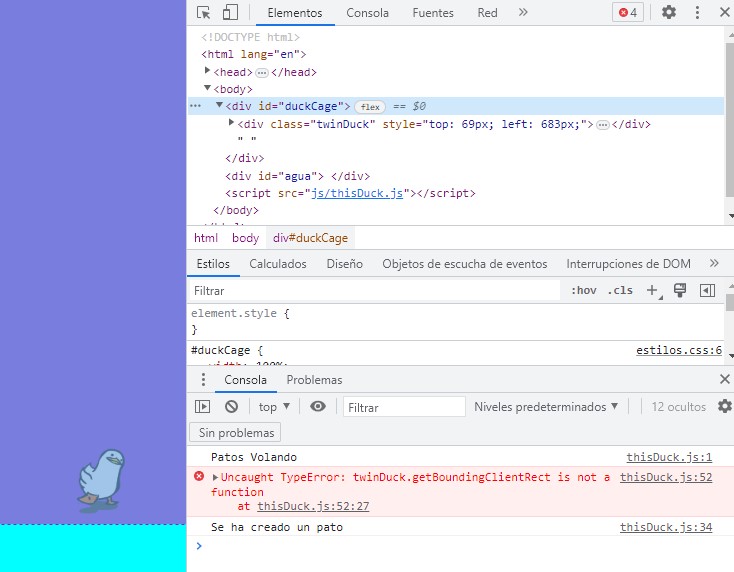The width and height of the screenshot is (734, 572).
Task: Click the styles Filtrar input field
Action: (374, 291)
